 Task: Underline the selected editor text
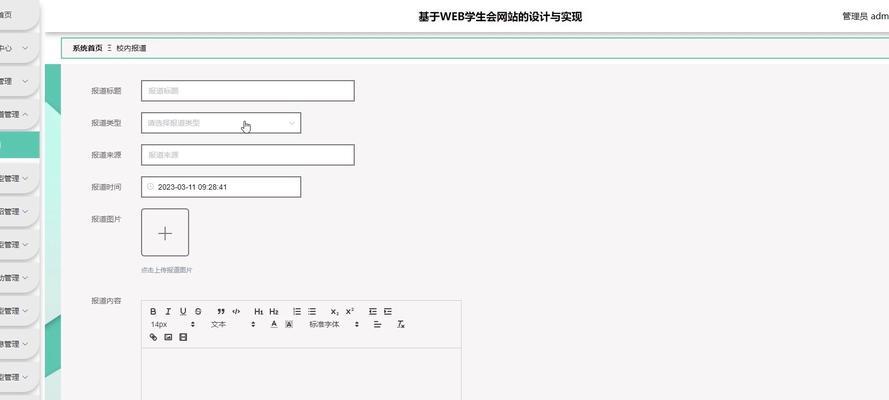point(183,312)
